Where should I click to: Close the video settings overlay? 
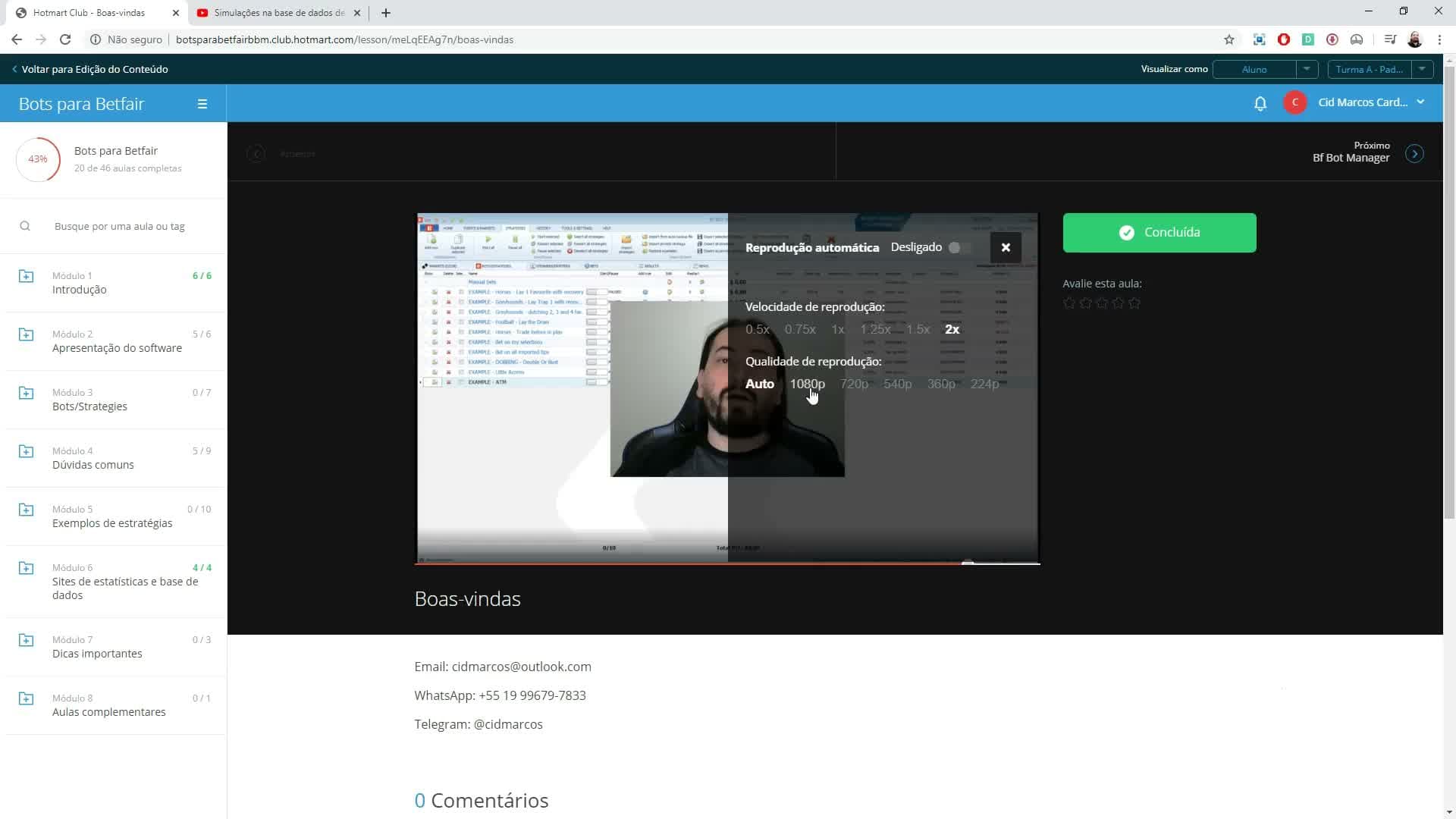1006,247
